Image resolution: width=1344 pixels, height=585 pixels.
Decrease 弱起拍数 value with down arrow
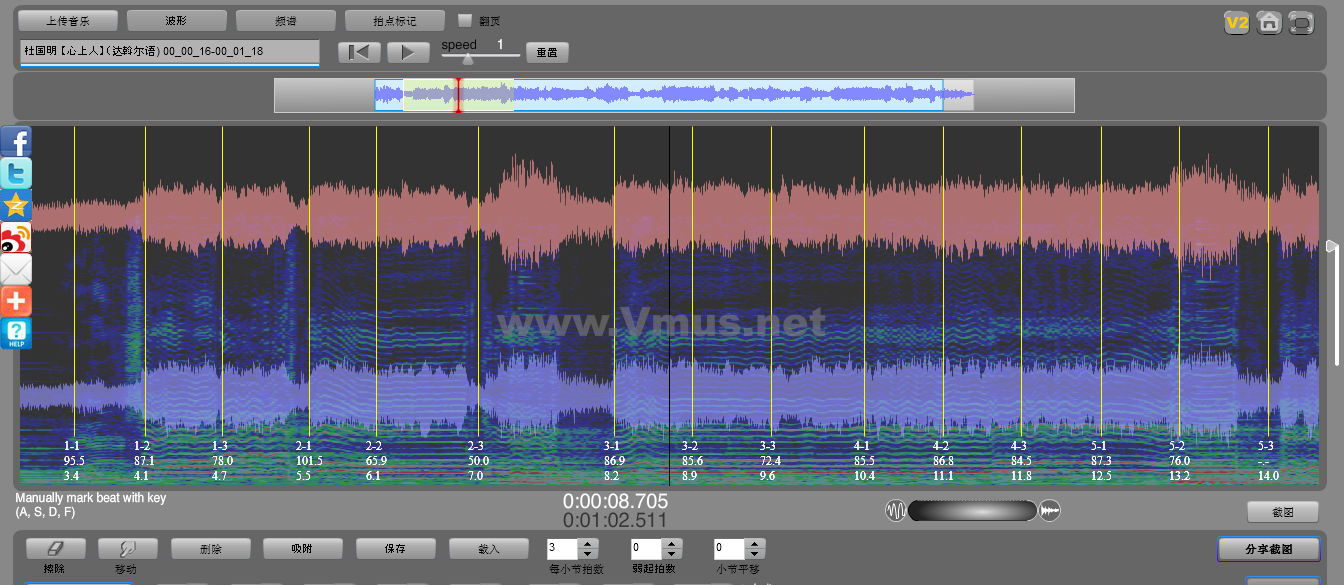672,554
